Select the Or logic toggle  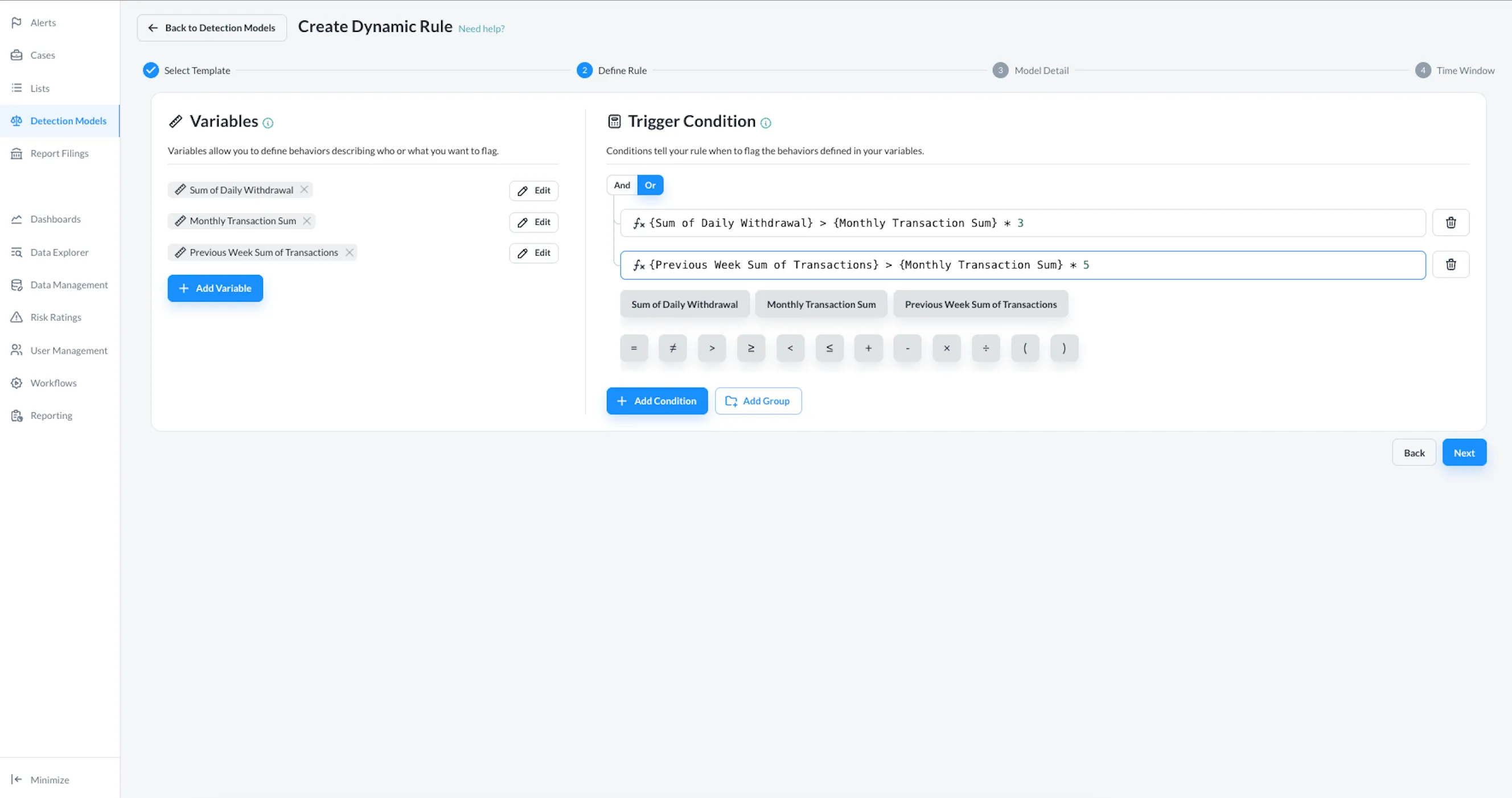tap(650, 186)
